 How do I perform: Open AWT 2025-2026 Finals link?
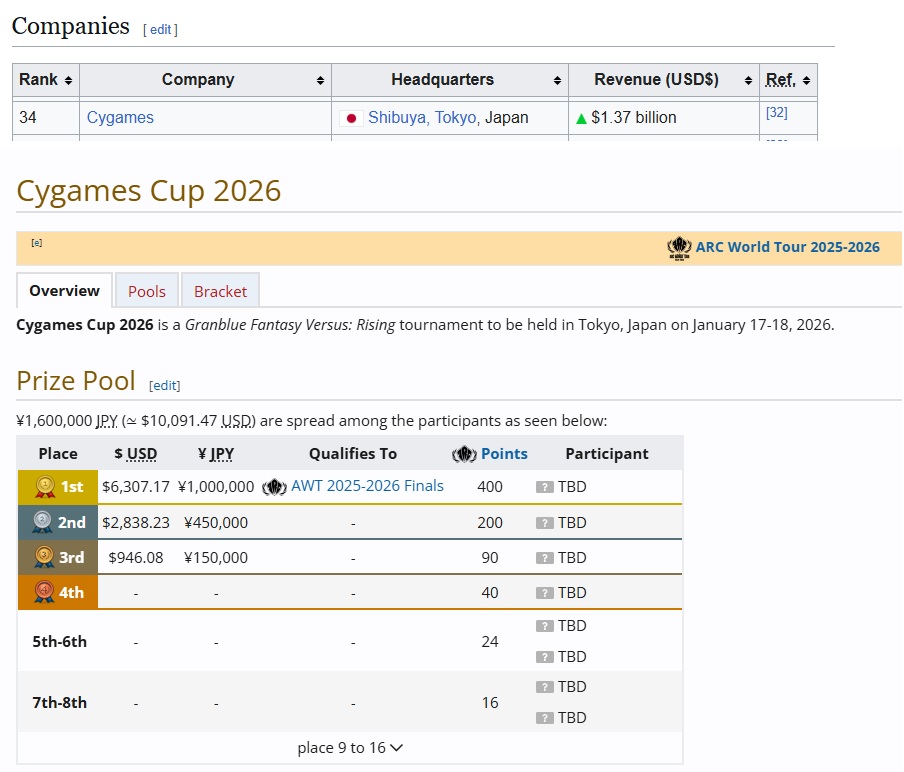(367, 486)
